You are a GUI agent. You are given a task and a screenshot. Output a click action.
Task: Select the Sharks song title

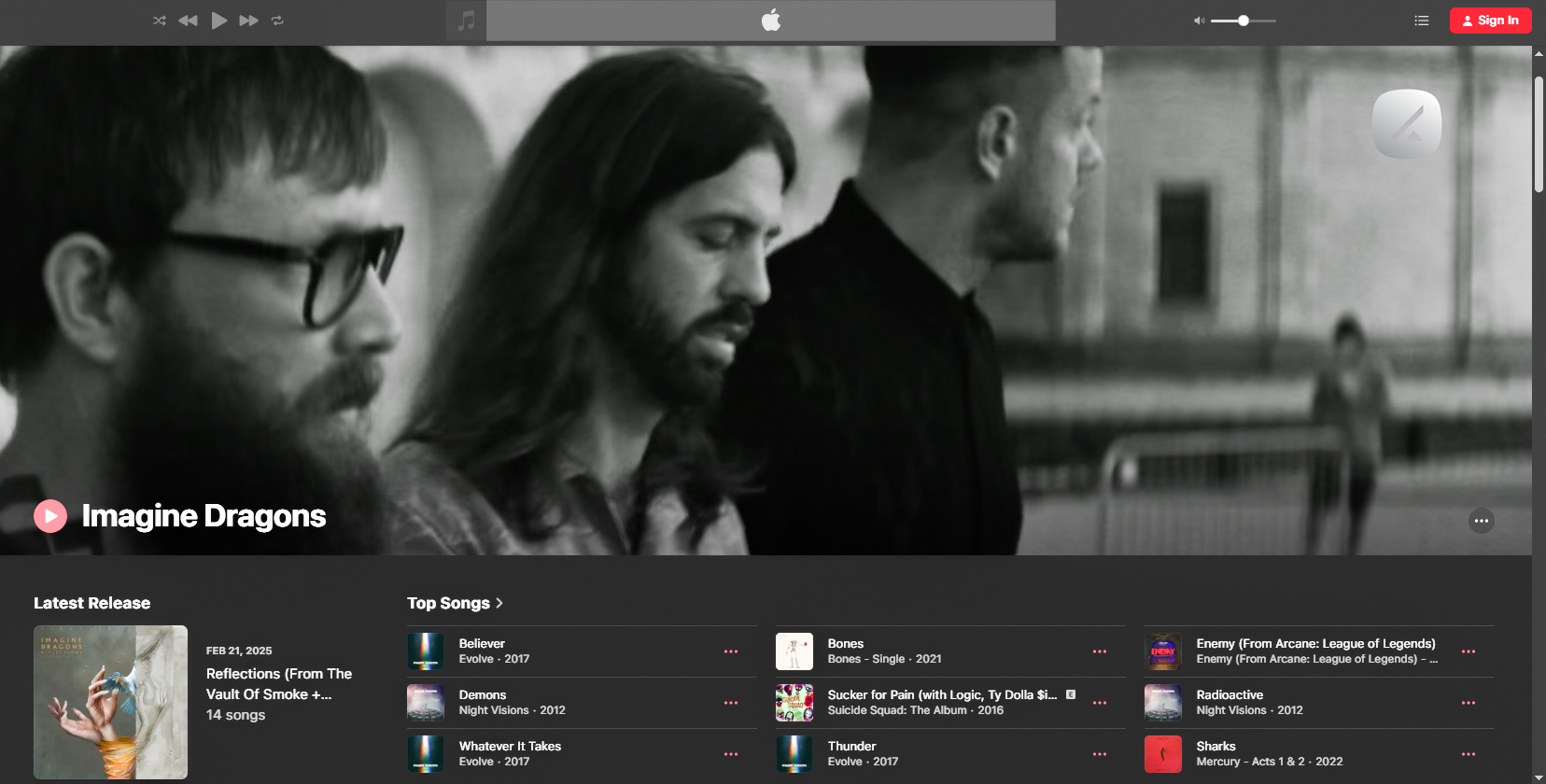coord(1216,747)
